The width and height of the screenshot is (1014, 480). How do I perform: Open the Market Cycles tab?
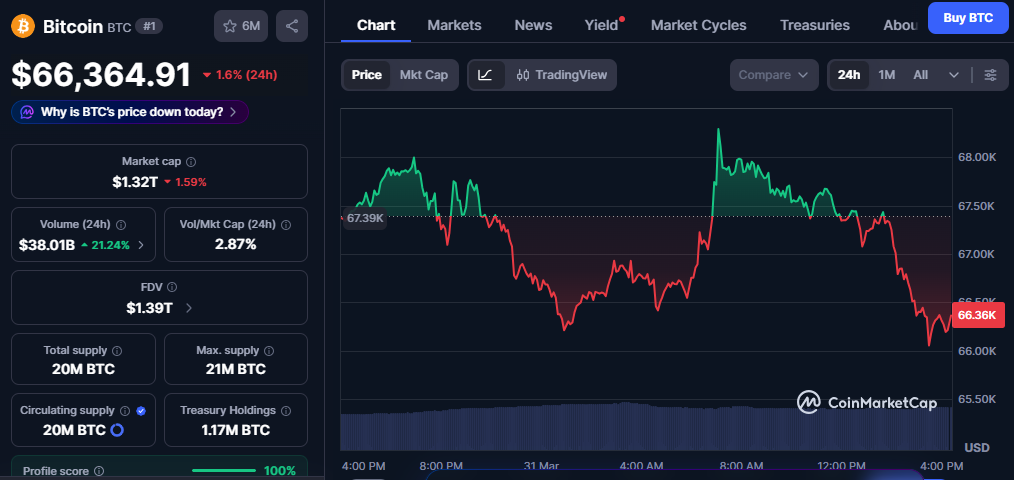click(698, 25)
